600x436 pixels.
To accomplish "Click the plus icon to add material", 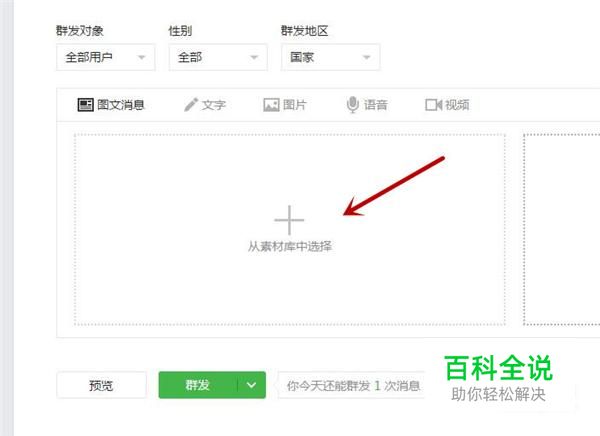I will (289, 220).
